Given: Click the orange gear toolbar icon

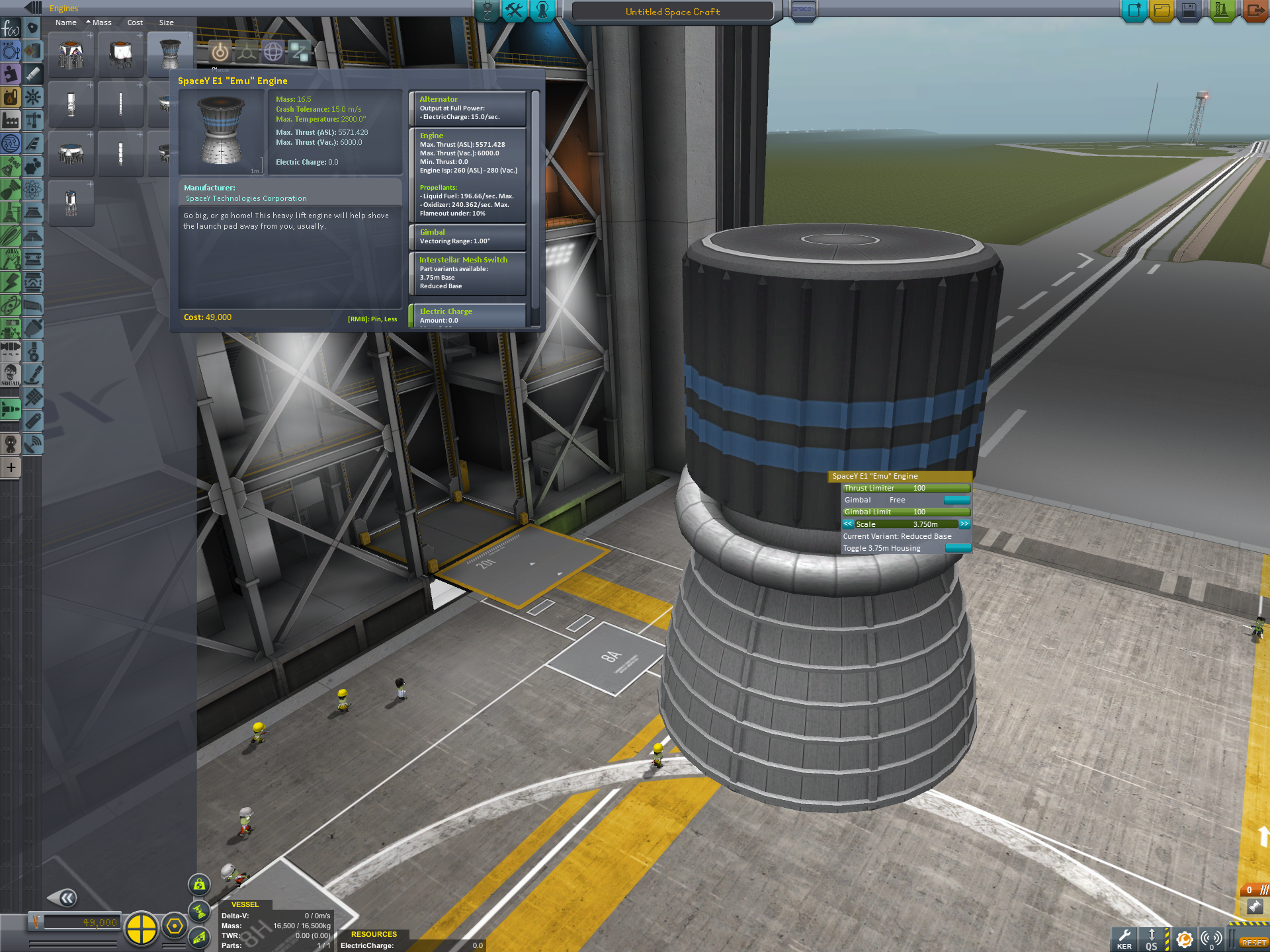Looking at the screenshot, I should [1184, 939].
